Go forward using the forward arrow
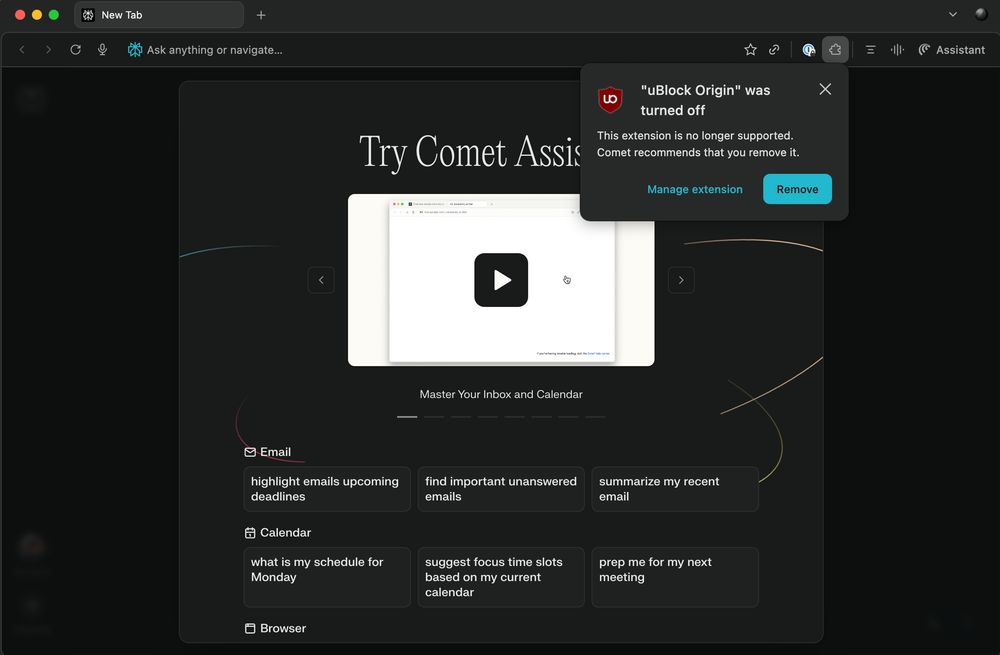 48,50
